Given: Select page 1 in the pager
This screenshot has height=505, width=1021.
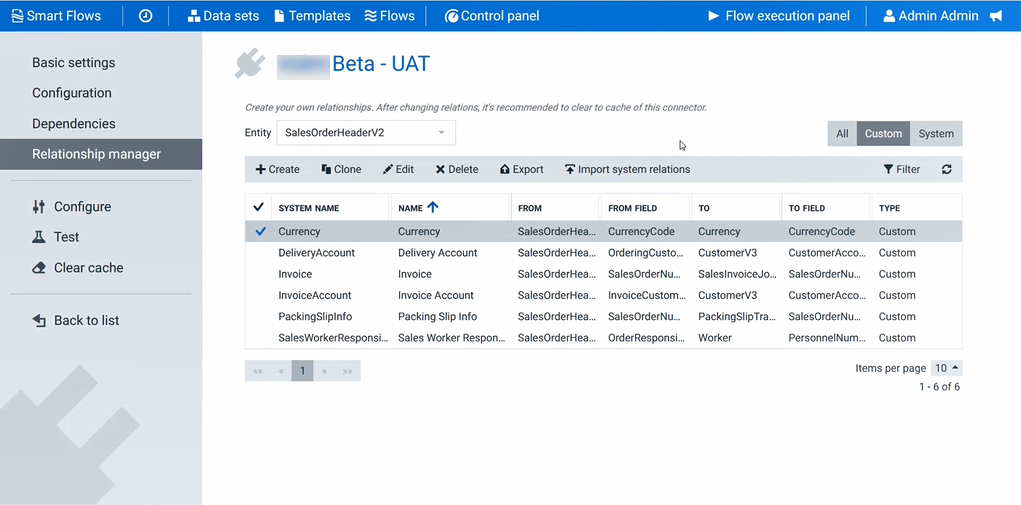Looking at the screenshot, I should pyautogui.click(x=302, y=371).
